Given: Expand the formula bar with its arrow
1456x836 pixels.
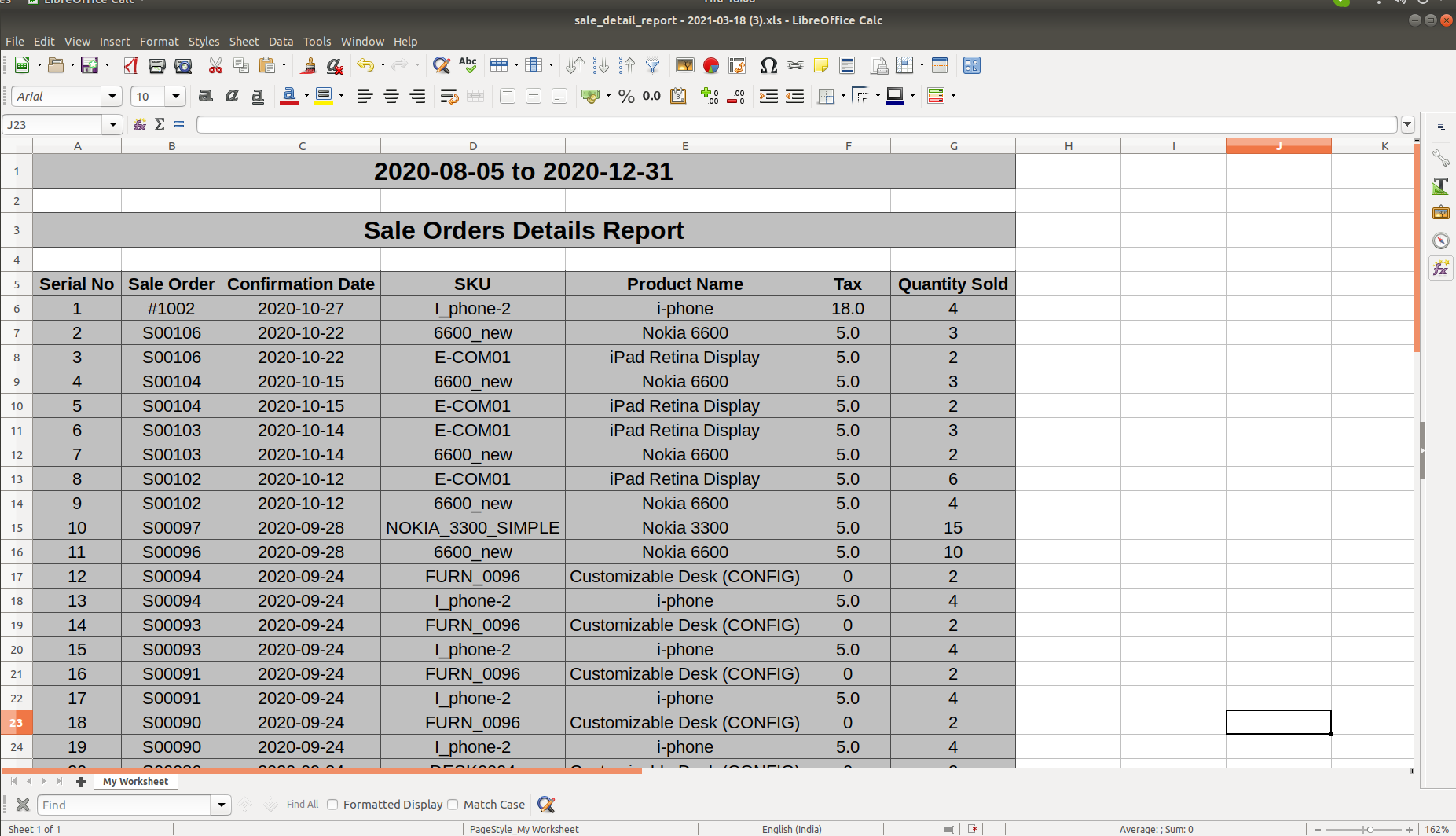Looking at the screenshot, I should (x=1407, y=124).
